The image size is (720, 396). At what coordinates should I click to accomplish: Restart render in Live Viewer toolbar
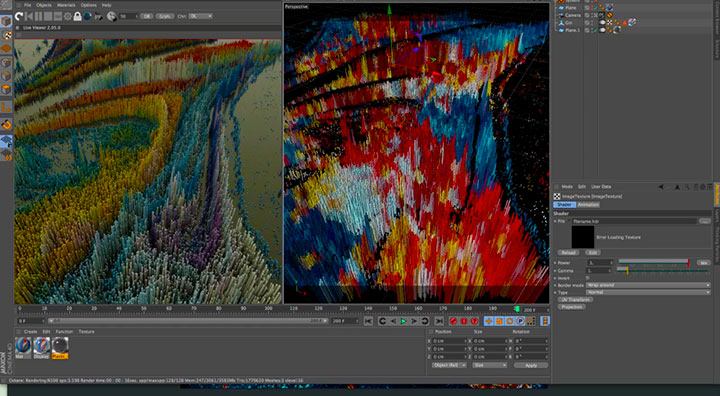click(18, 17)
